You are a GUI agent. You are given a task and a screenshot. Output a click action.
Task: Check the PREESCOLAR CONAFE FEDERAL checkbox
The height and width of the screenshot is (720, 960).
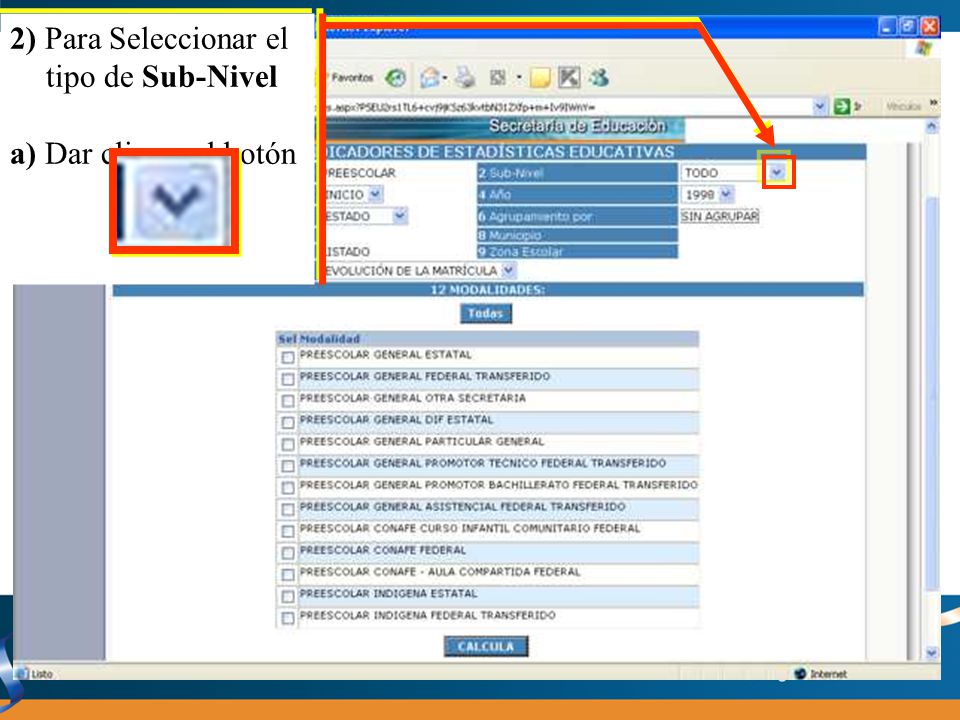point(288,553)
